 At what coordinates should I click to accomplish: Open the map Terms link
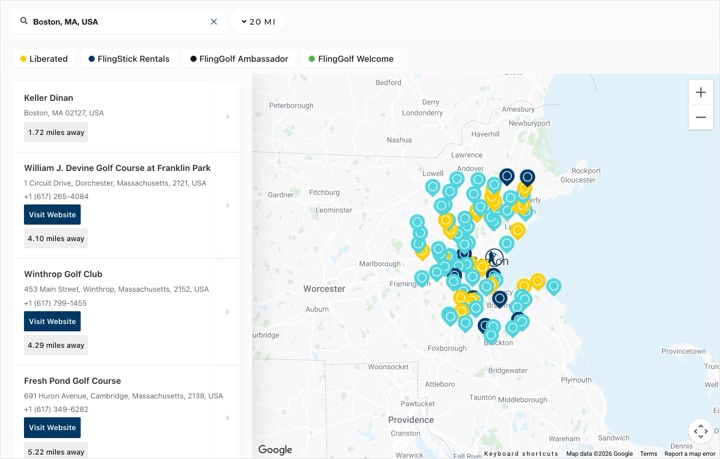[648, 453]
